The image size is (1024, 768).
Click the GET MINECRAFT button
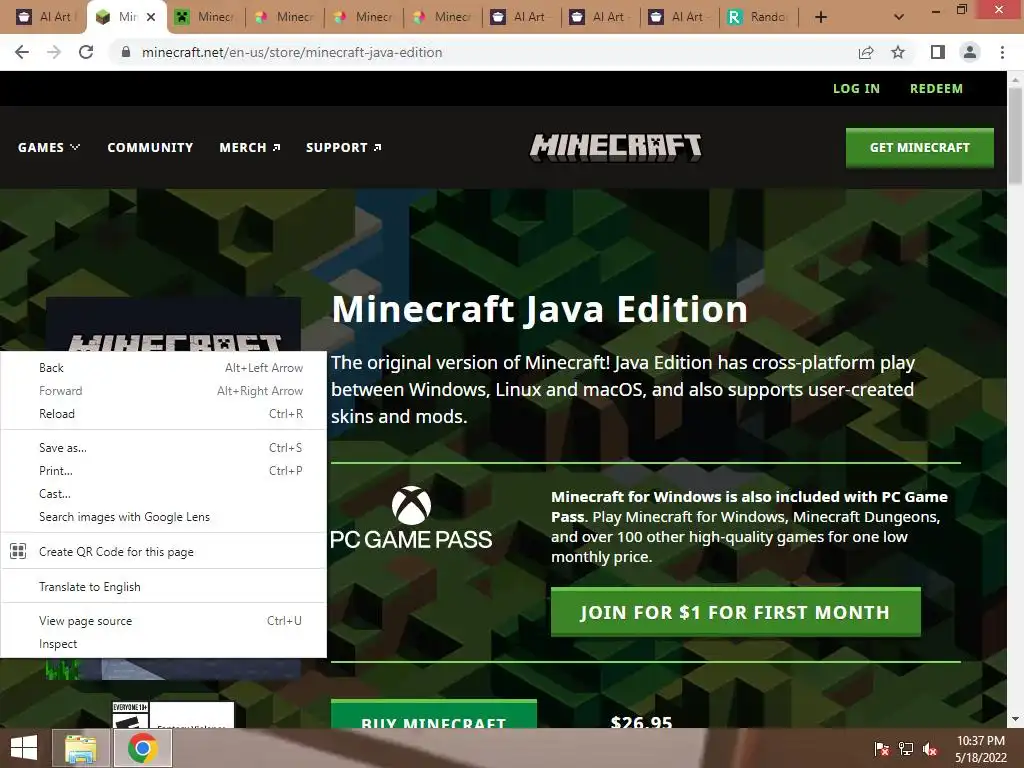[x=920, y=148]
